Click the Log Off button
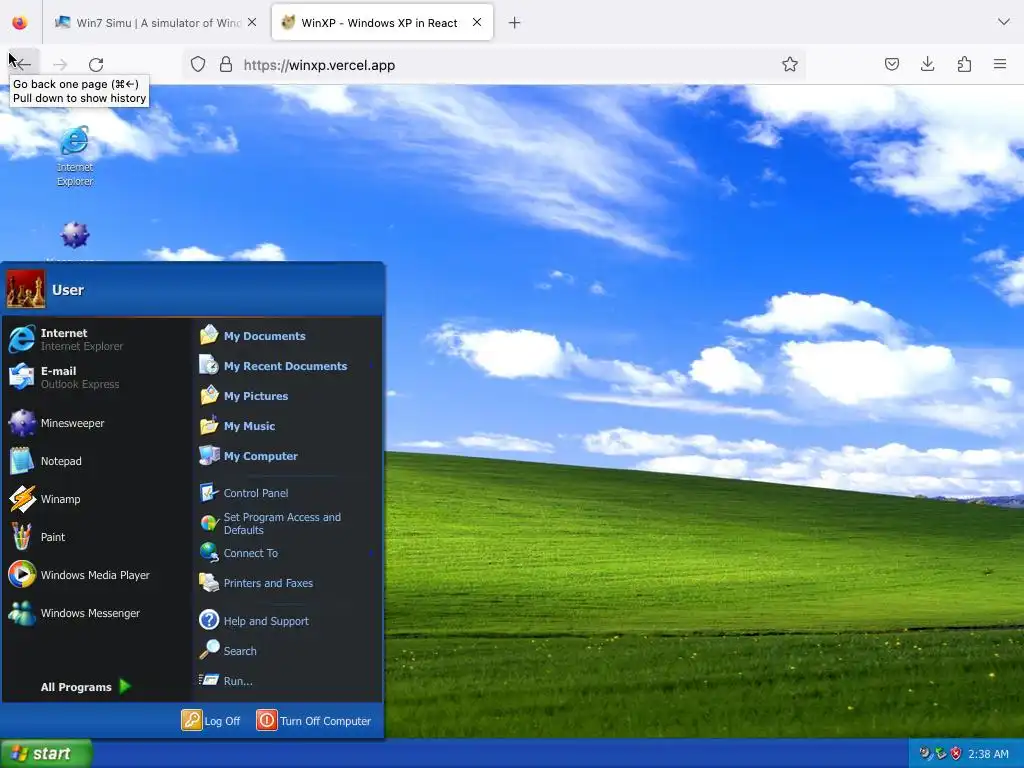1024x768 pixels. [211, 720]
